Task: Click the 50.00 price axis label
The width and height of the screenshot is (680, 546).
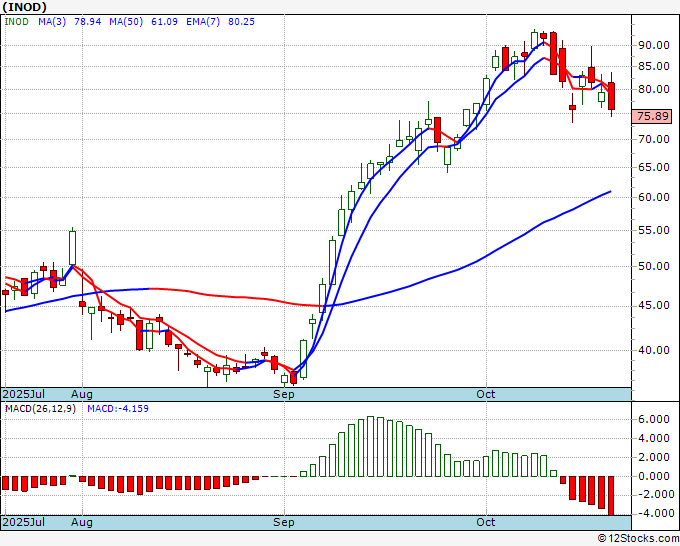Action: coord(653,266)
